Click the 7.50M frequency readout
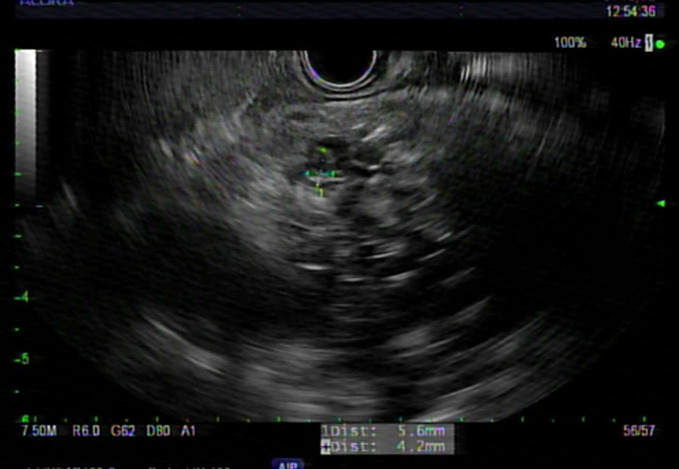This screenshot has height=469, width=679. point(39,431)
